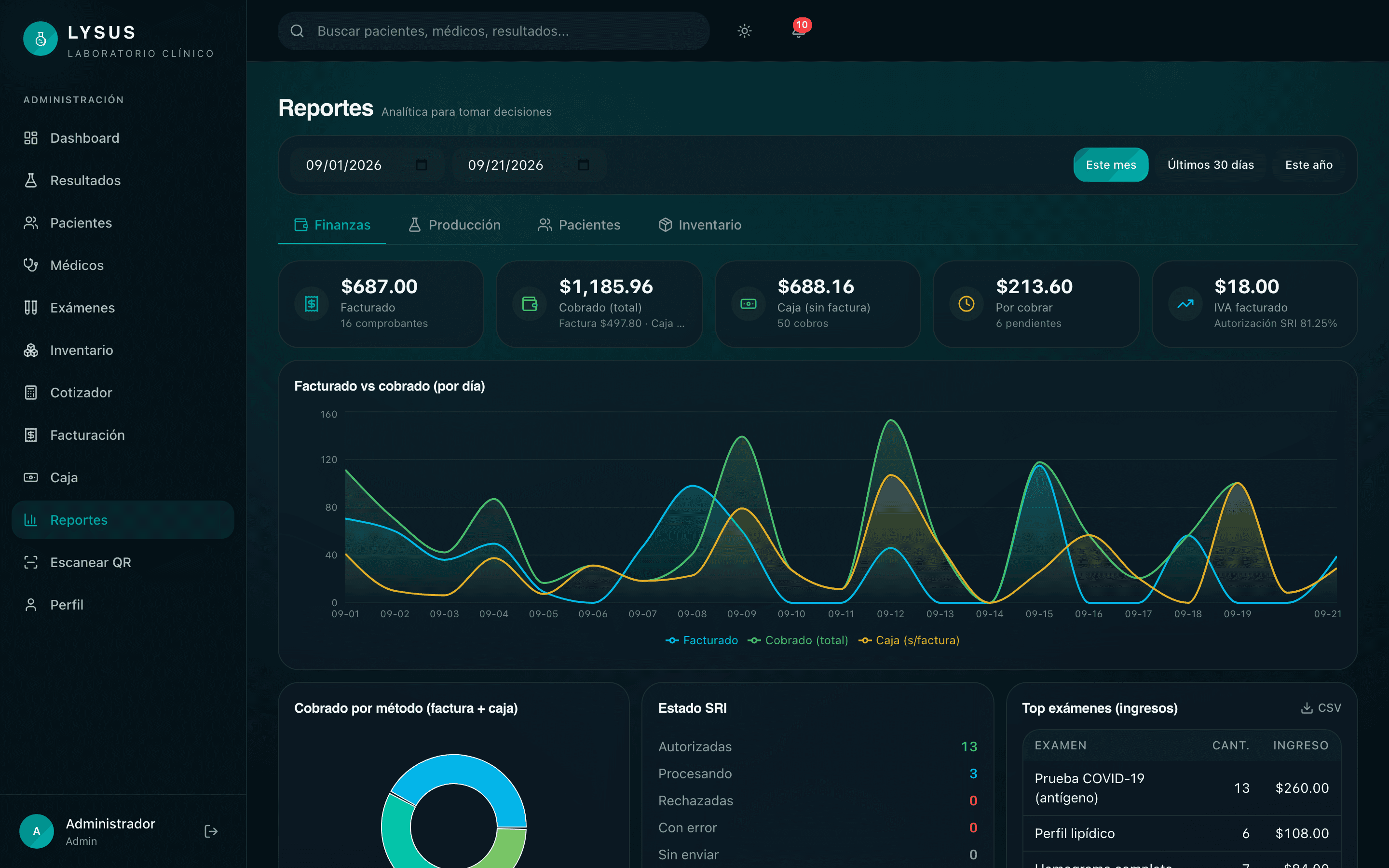
Task: Download Top exámenes as CSV
Action: [x=1321, y=708]
